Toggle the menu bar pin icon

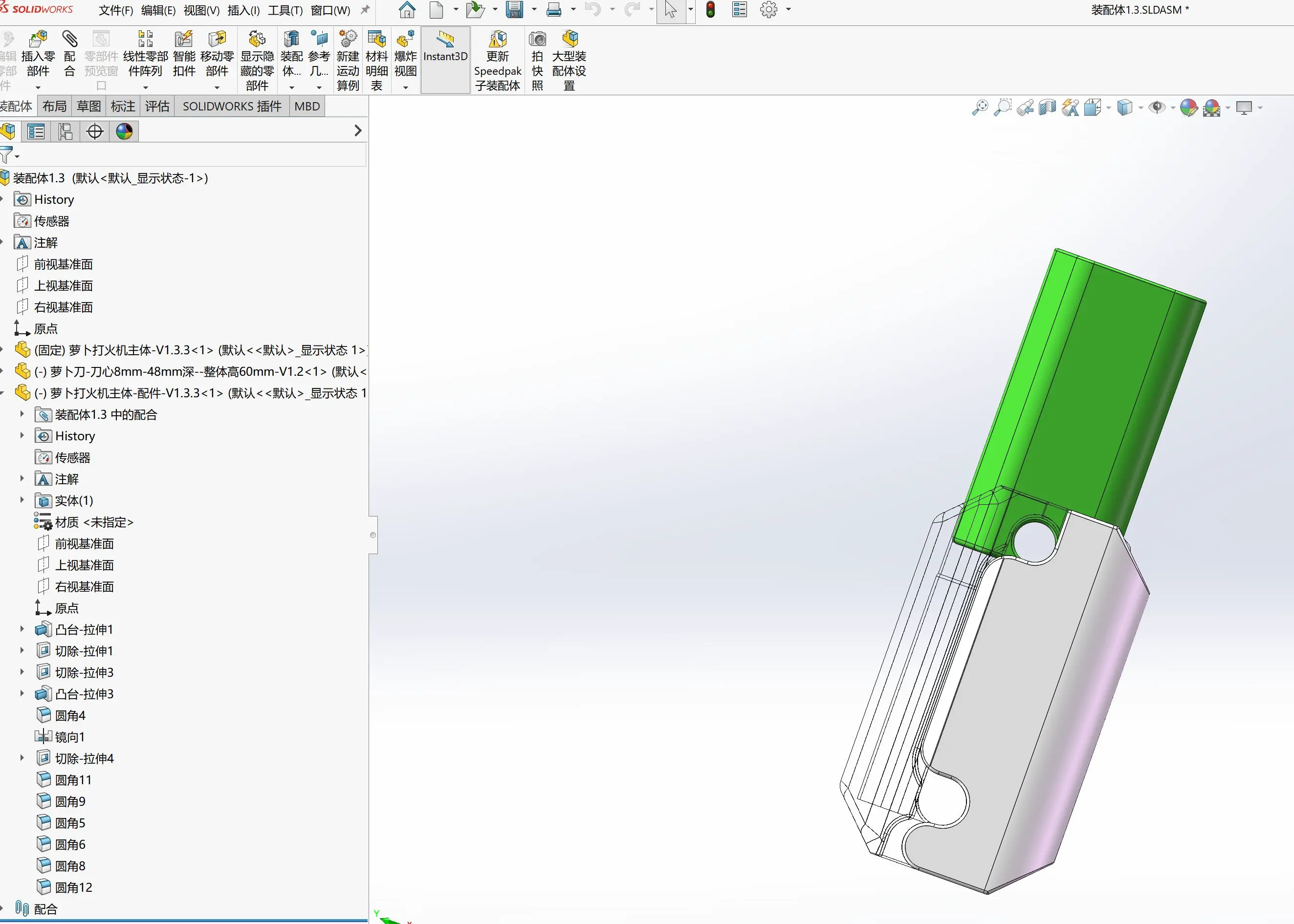[366, 10]
